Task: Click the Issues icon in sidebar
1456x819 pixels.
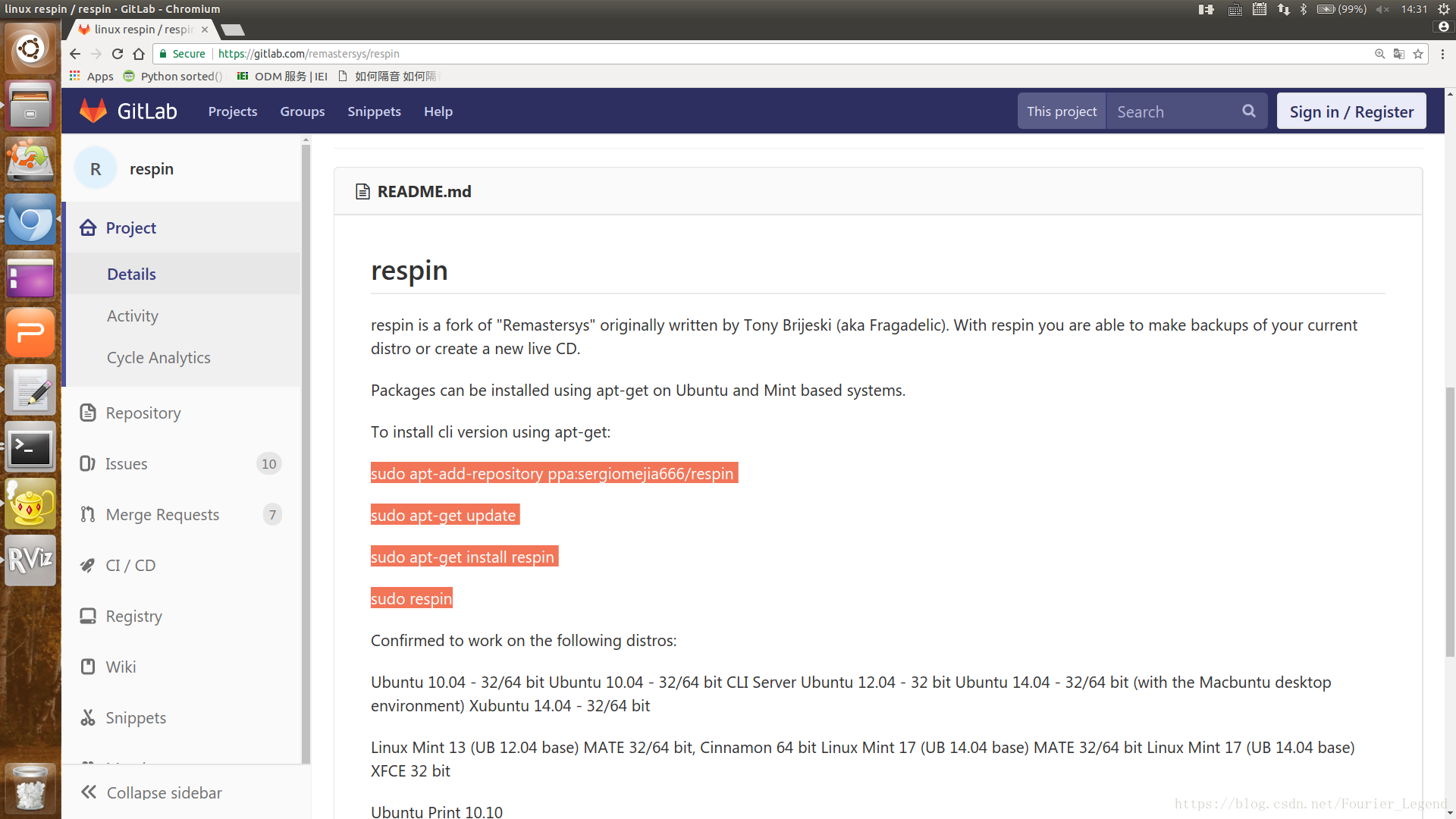Action: point(88,463)
